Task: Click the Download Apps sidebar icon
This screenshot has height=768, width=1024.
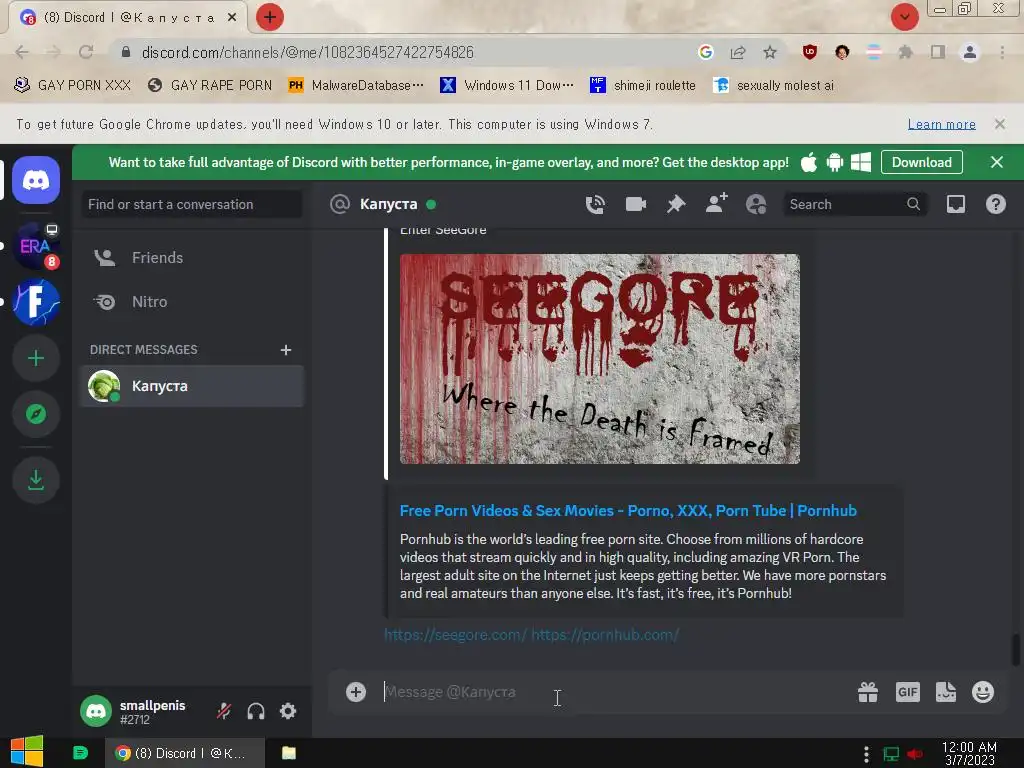Action: pos(36,480)
